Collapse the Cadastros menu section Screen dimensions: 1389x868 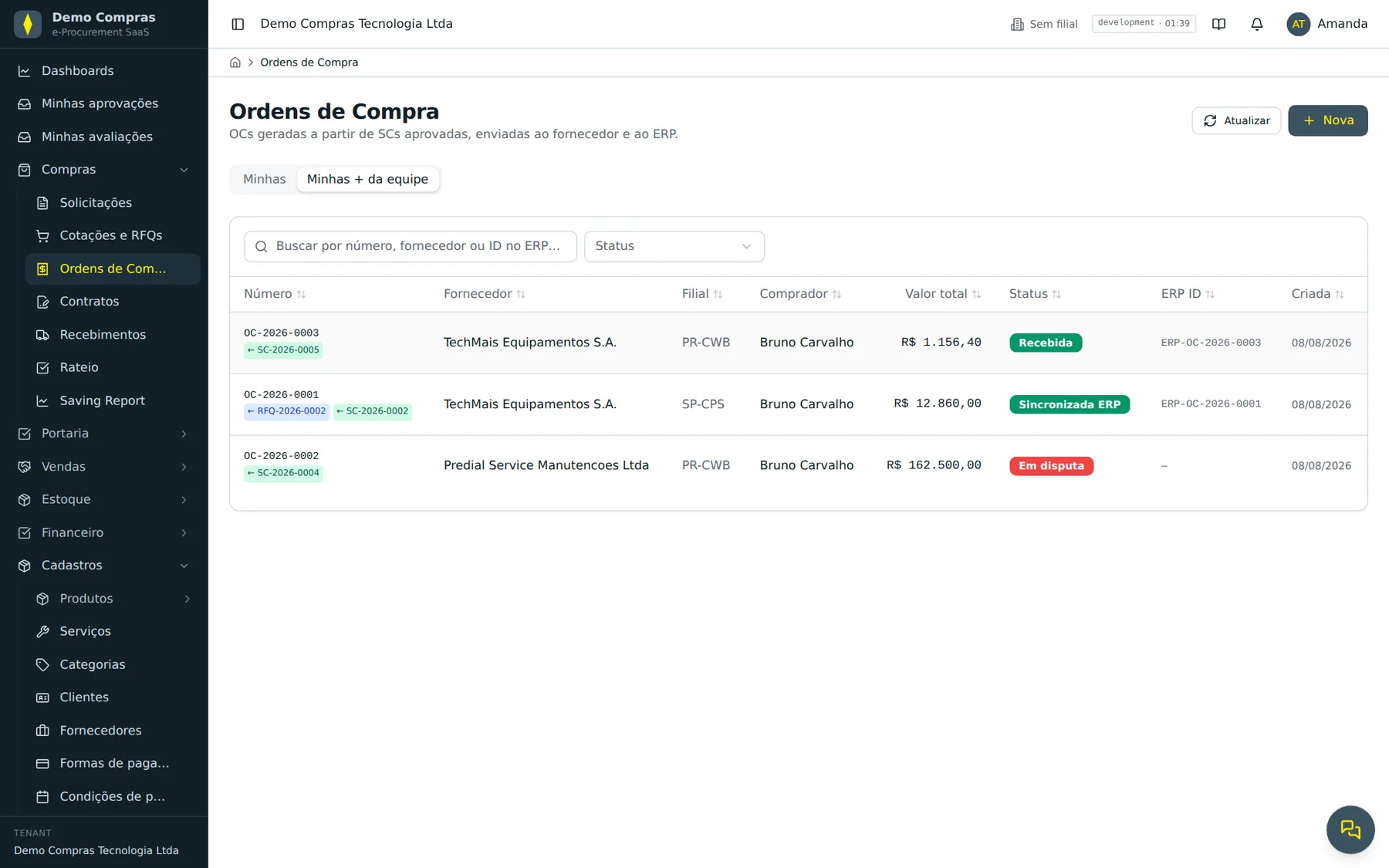[103, 566]
